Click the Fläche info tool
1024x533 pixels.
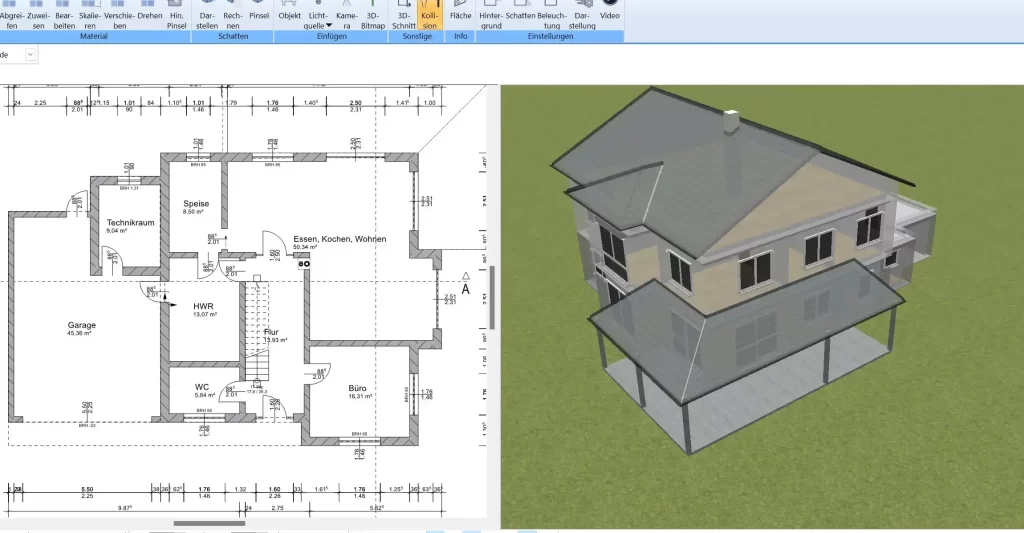click(460, 14)
